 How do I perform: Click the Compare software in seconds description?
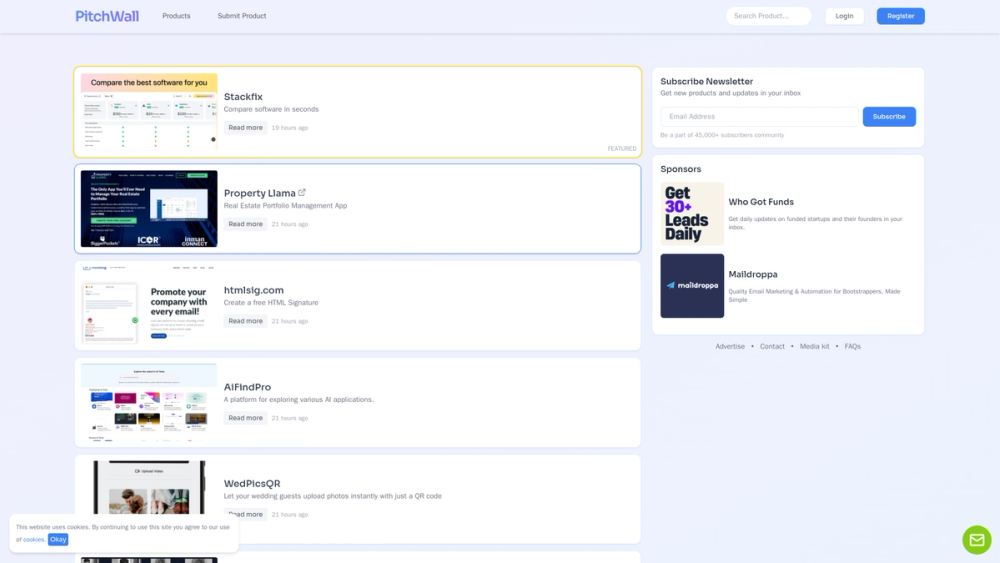pyautogui.click(x=271, y=110)
